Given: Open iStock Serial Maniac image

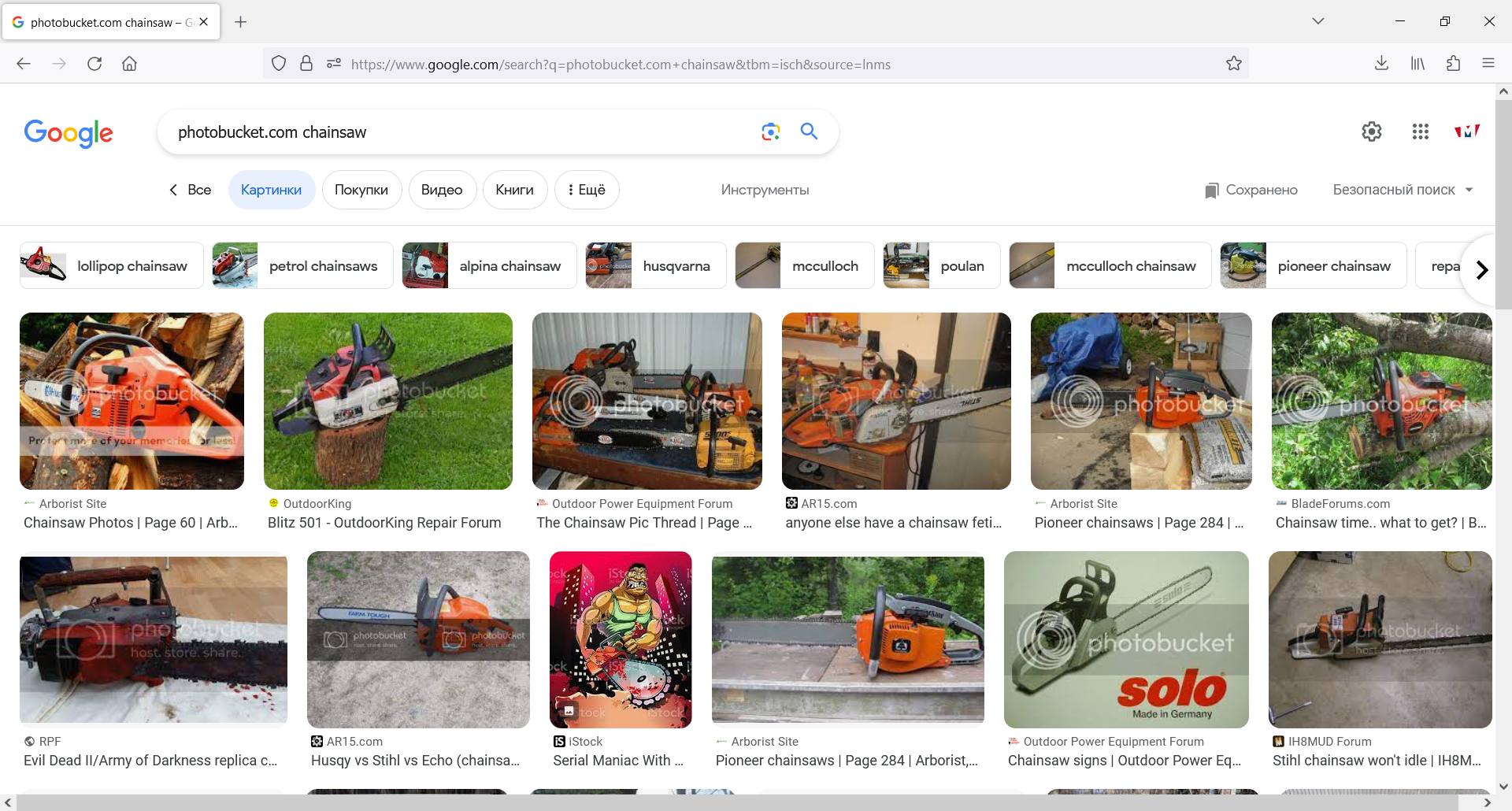Looking at the screenshot, I should pos(621,639).
